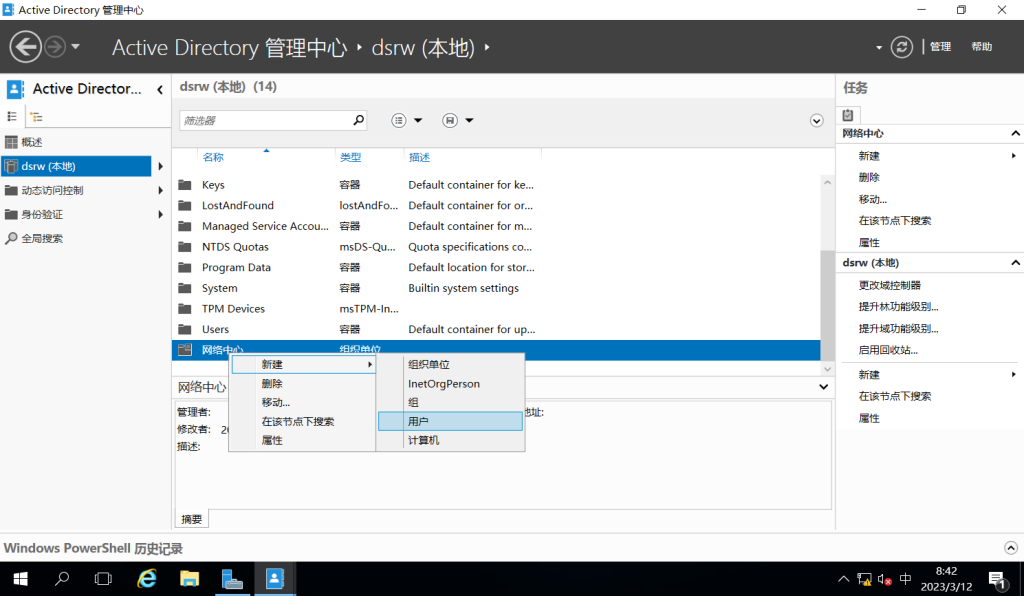Viewport: 1024px width, 596px height.
Task: Click 启用回收站... task
Action: 888,350
